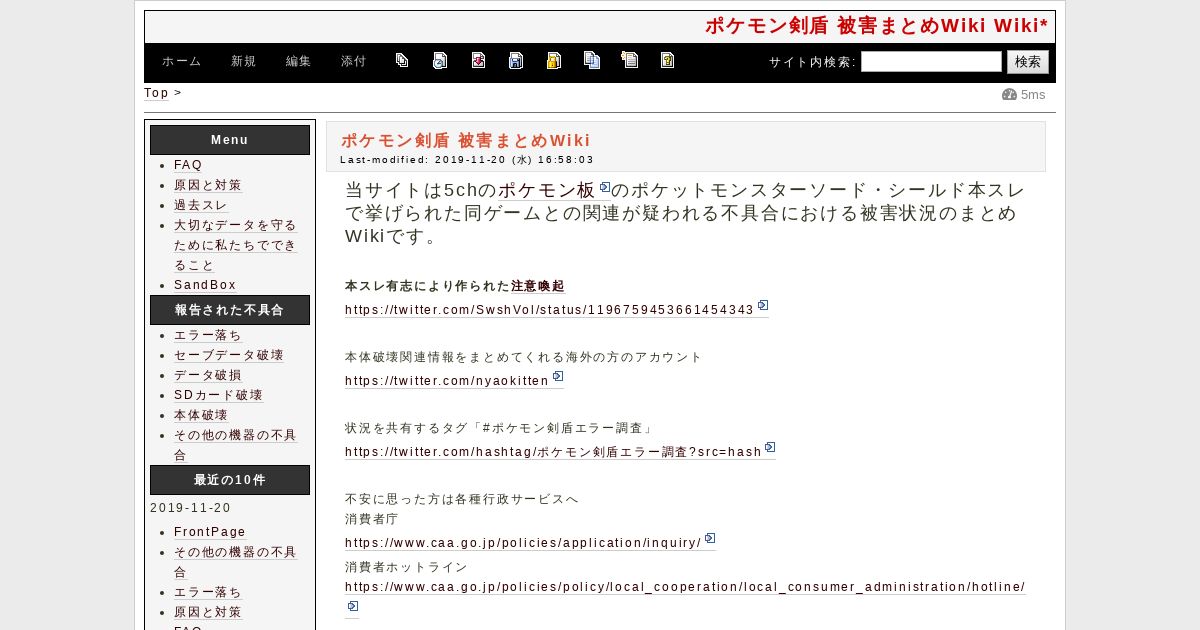Open the caa.go.jp application/inquiry link

click(x=523, y=543)
